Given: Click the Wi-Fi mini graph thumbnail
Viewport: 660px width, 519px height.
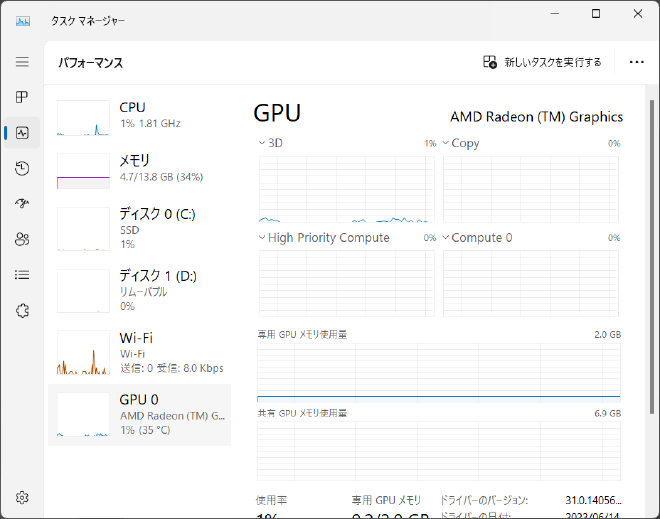Looking at the screenshot, I should pos(83,352).
